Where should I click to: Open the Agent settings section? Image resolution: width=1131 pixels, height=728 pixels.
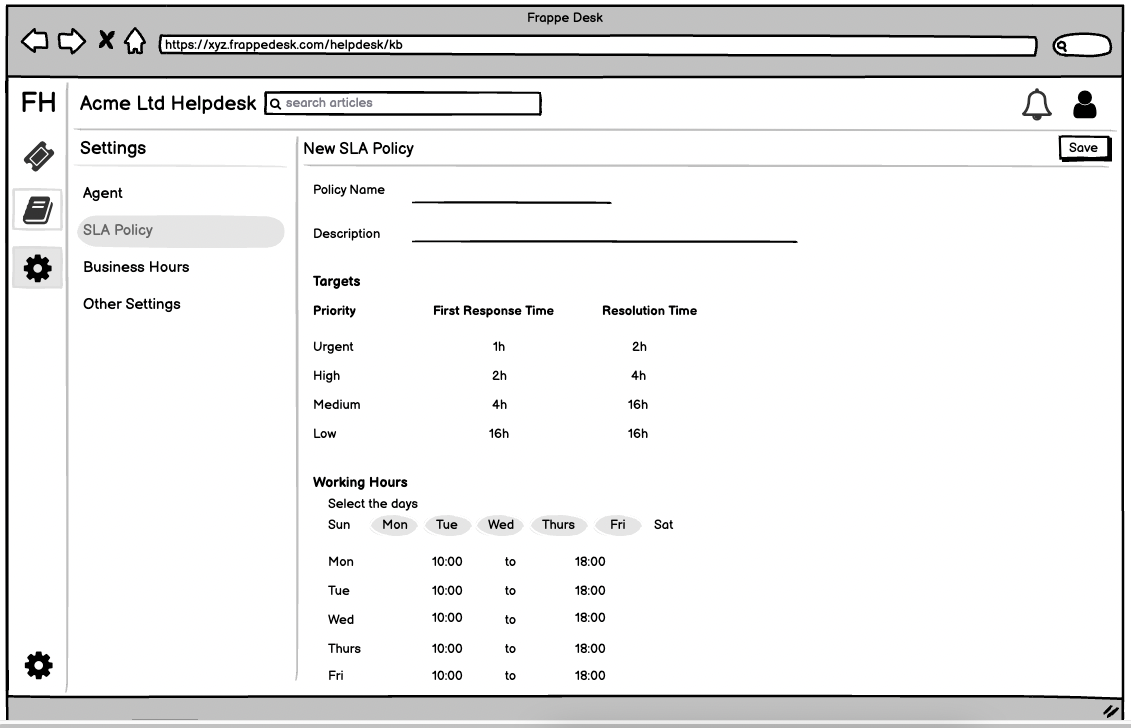tap(104, 193)
